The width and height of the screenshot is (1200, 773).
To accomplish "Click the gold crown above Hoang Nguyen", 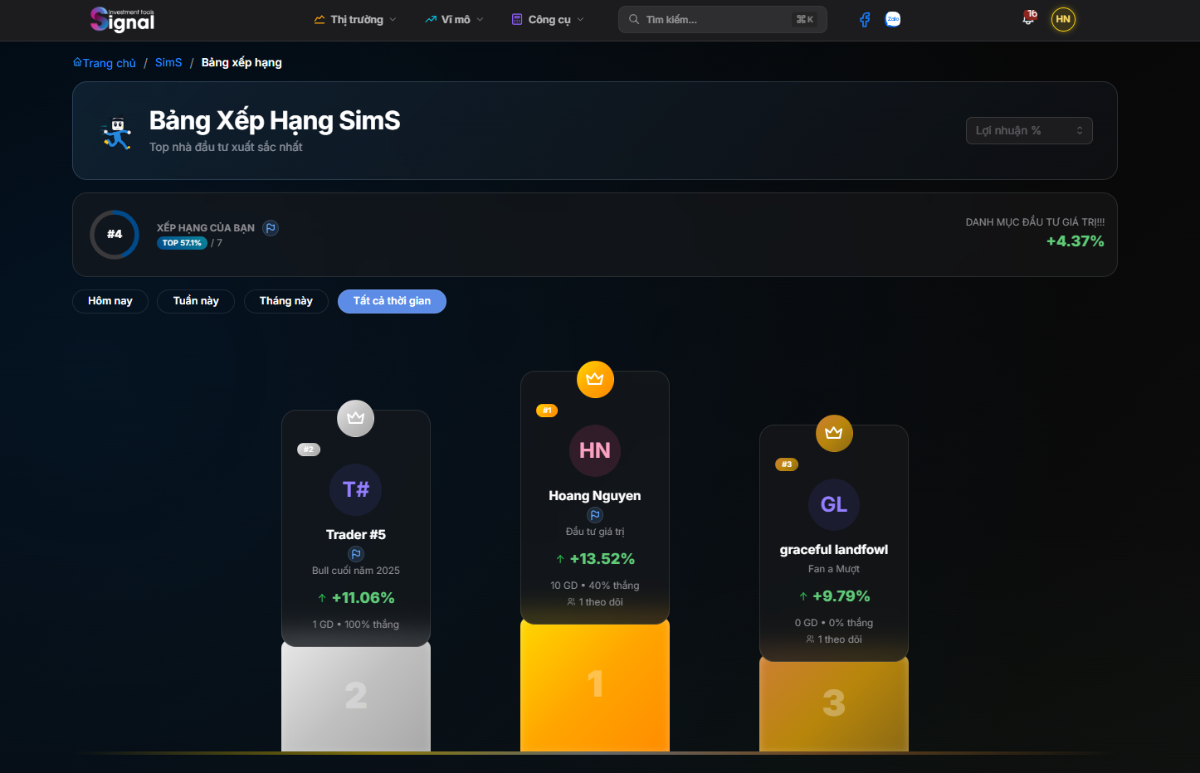I will (595, 379).
